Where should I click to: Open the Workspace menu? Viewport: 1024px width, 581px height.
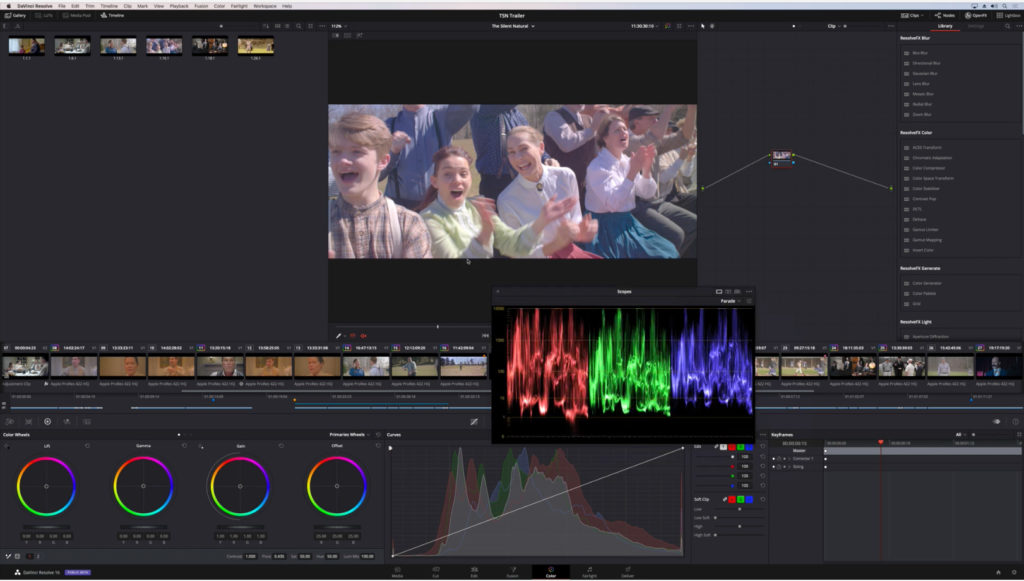click(x=264, y=6)
